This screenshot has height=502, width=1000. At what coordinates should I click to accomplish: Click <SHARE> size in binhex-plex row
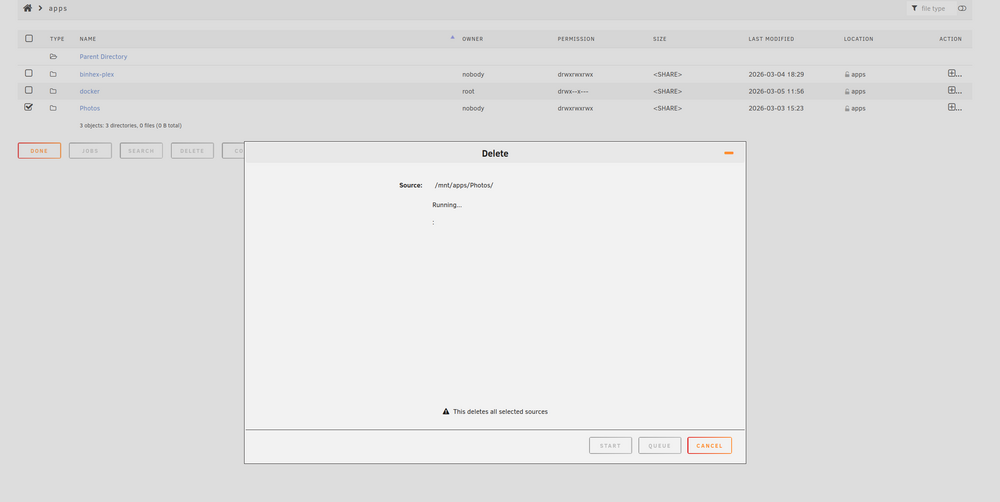coord(667,75)
